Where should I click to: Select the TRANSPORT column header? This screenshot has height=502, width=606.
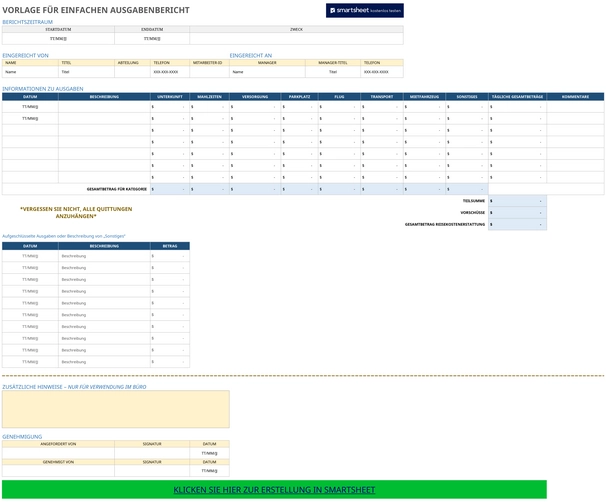click(382, 97)
